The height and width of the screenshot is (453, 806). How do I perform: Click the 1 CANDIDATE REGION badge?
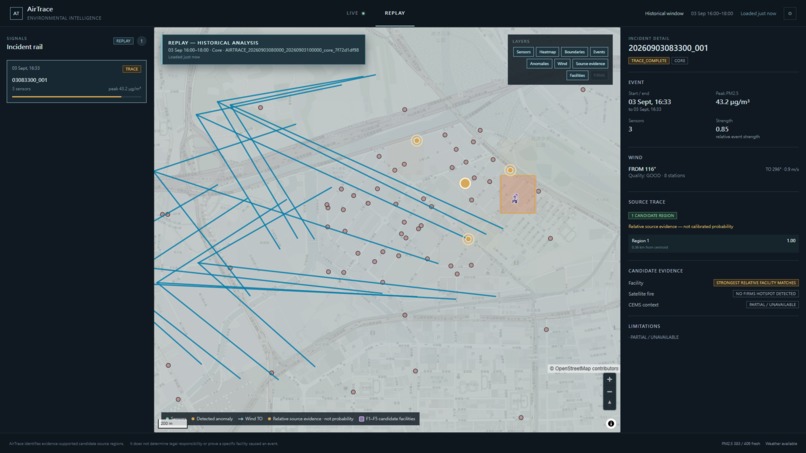tap(652, 215)
